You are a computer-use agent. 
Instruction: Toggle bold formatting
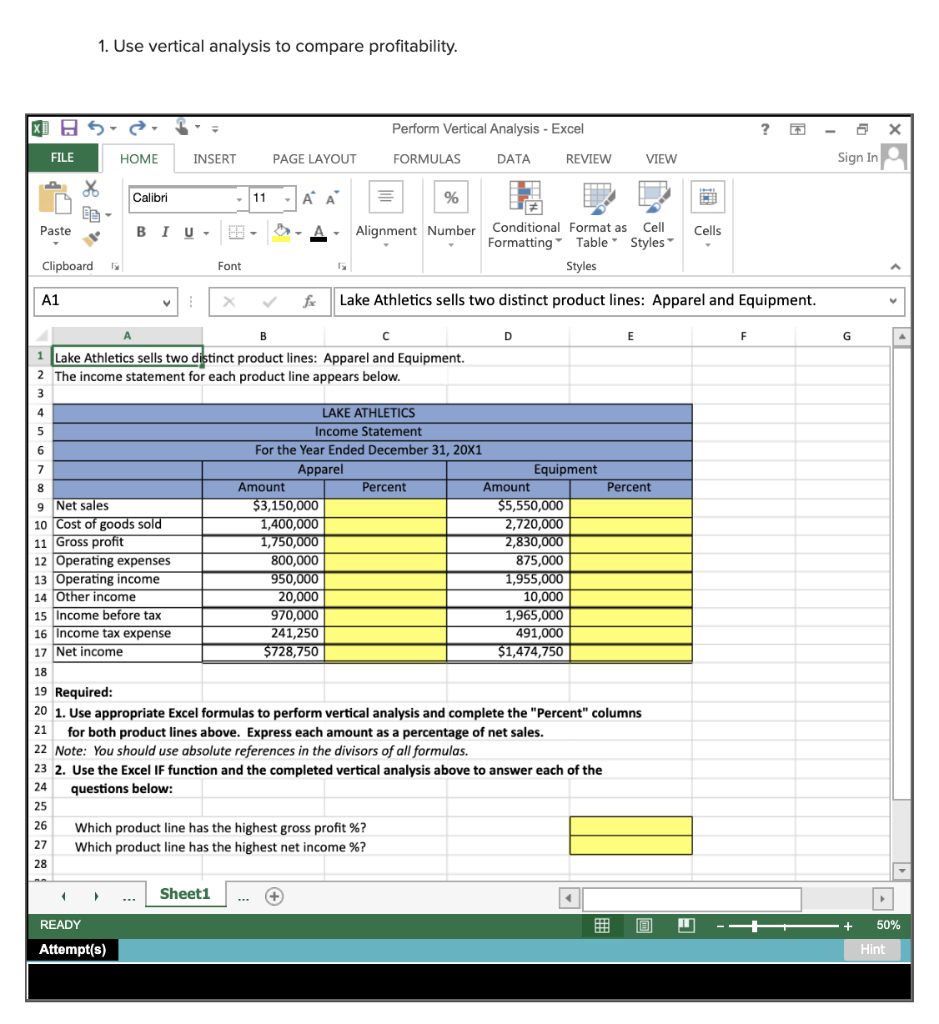pyautogui.click(x=139, y=231)
